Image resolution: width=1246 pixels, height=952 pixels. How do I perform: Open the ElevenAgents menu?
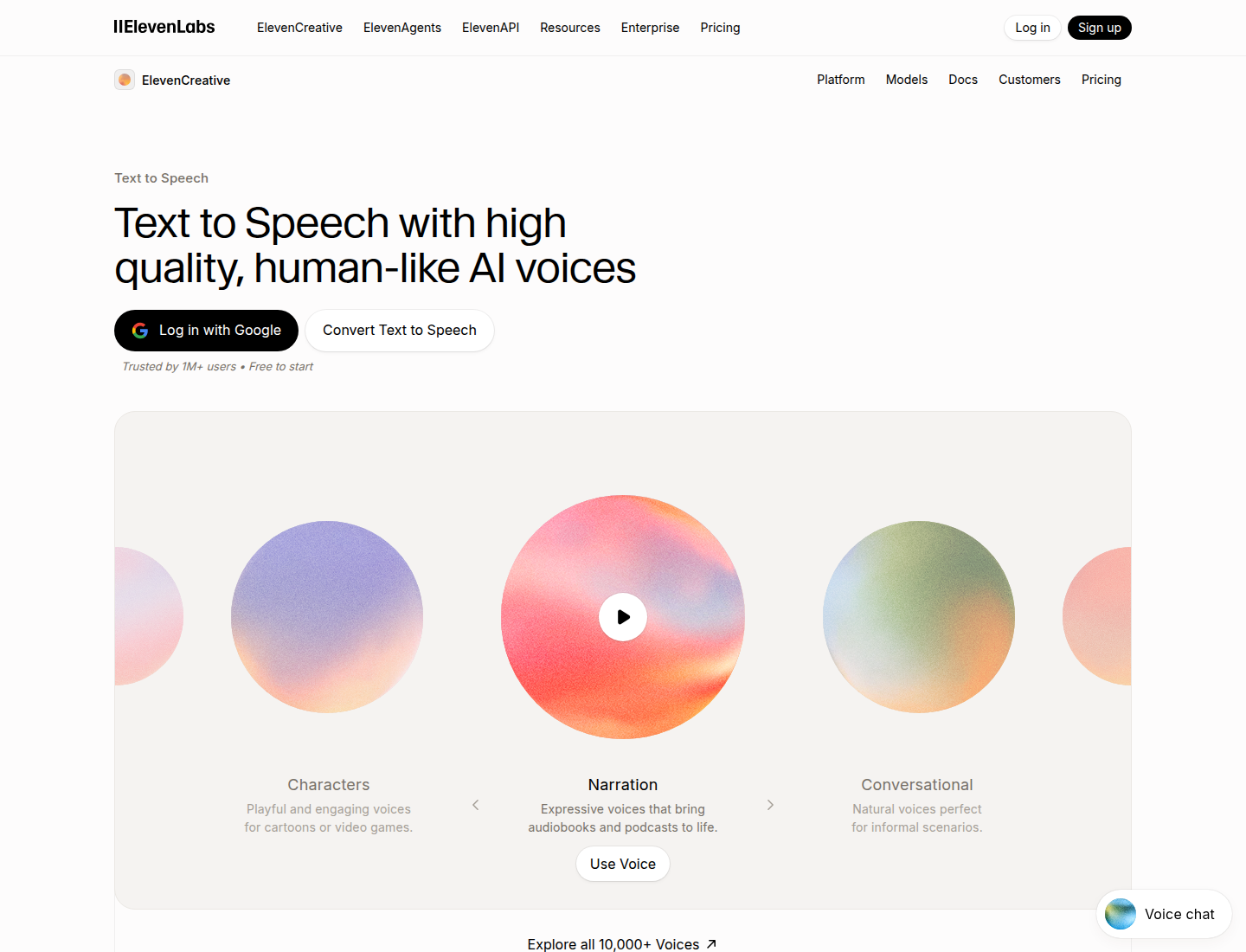[402, 28]
